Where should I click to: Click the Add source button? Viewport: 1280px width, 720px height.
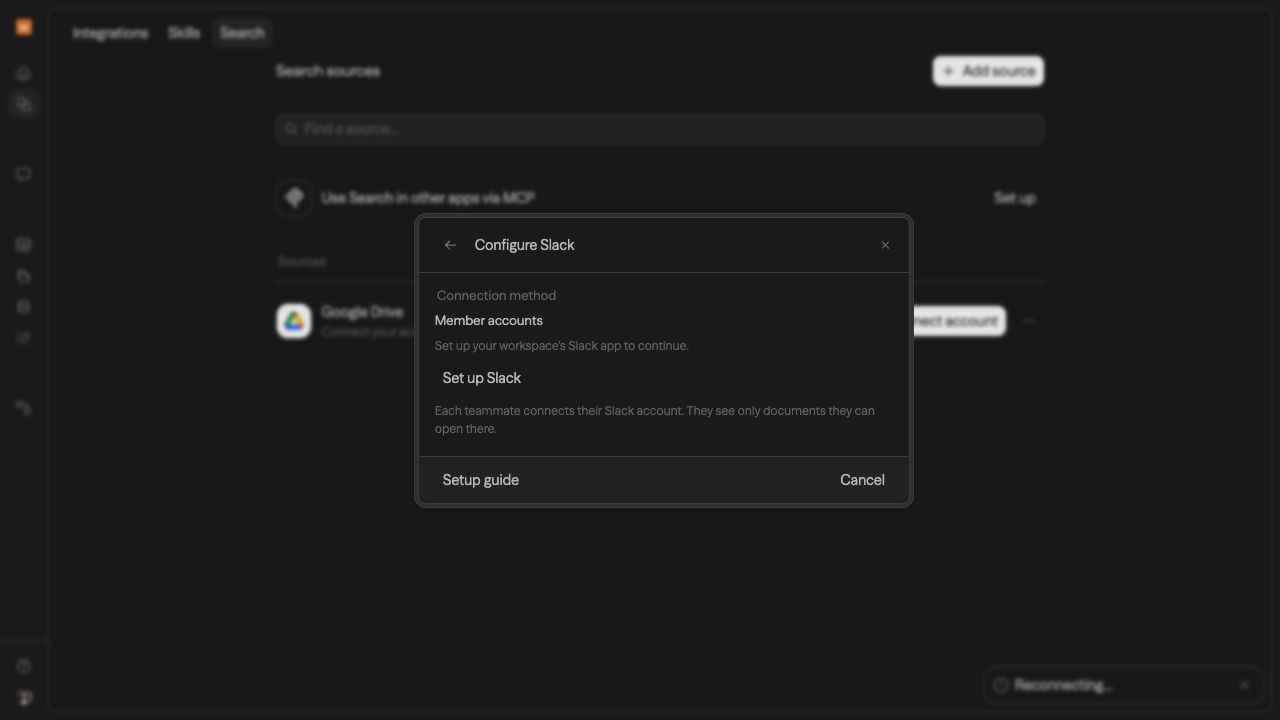pyautogui.click(x=988, y=71)
